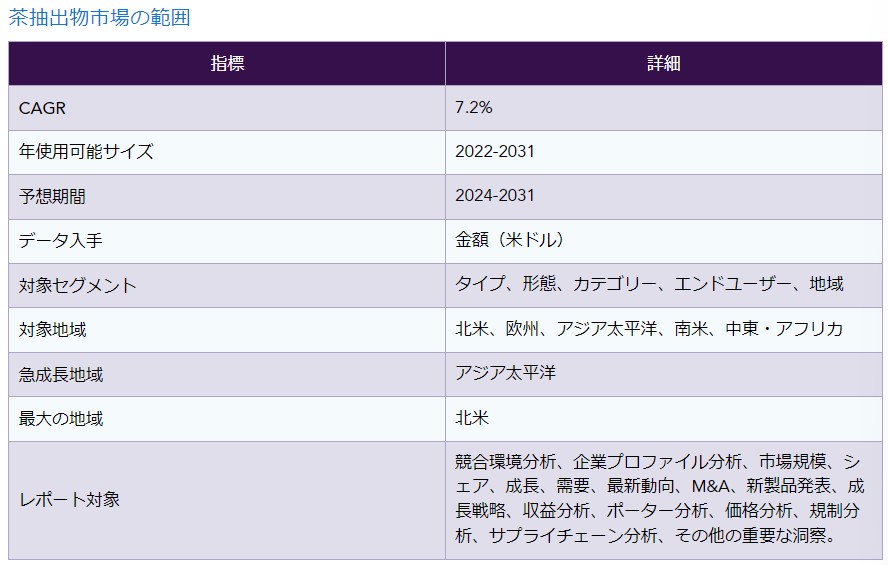The height and width of the screenshot is (565, 888).
Task: Click the レポート対象 label
Action: 69,500
